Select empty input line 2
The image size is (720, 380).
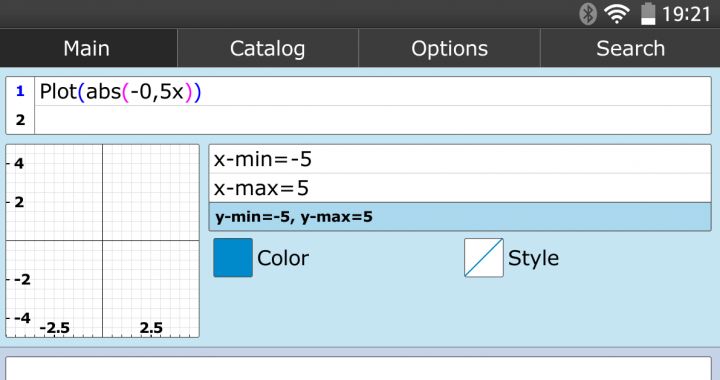pos(372,120)
